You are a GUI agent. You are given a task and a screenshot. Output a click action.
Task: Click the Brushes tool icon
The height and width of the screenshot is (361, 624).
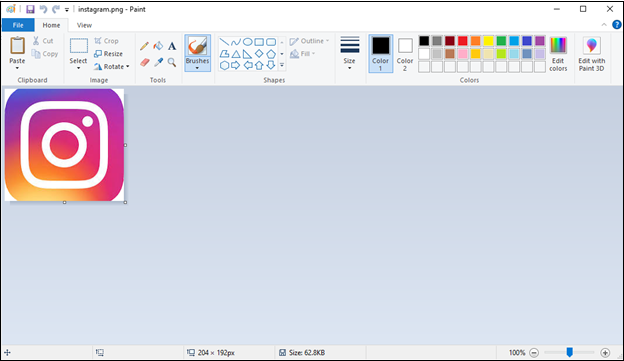click(197, 46)
